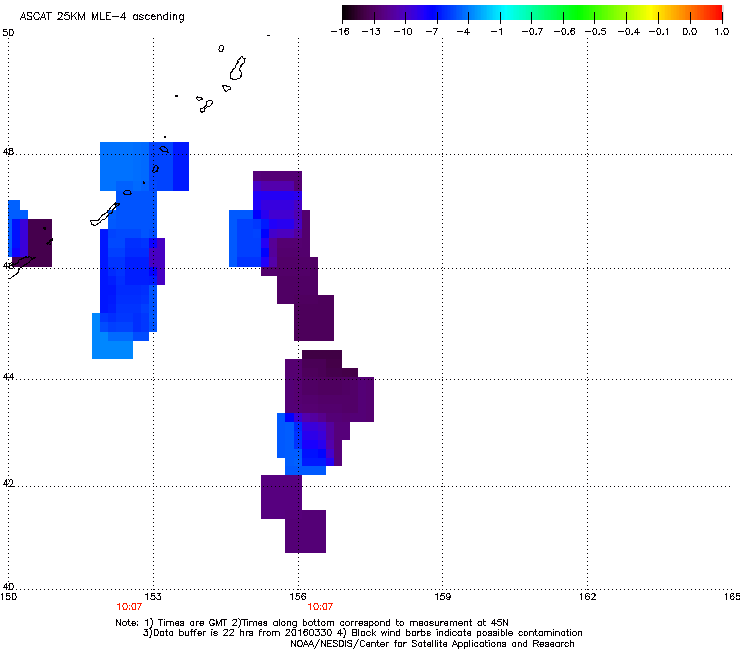Select the '0.0' color scale label
The height and width of the screenshot is (650, 740).
690,32
